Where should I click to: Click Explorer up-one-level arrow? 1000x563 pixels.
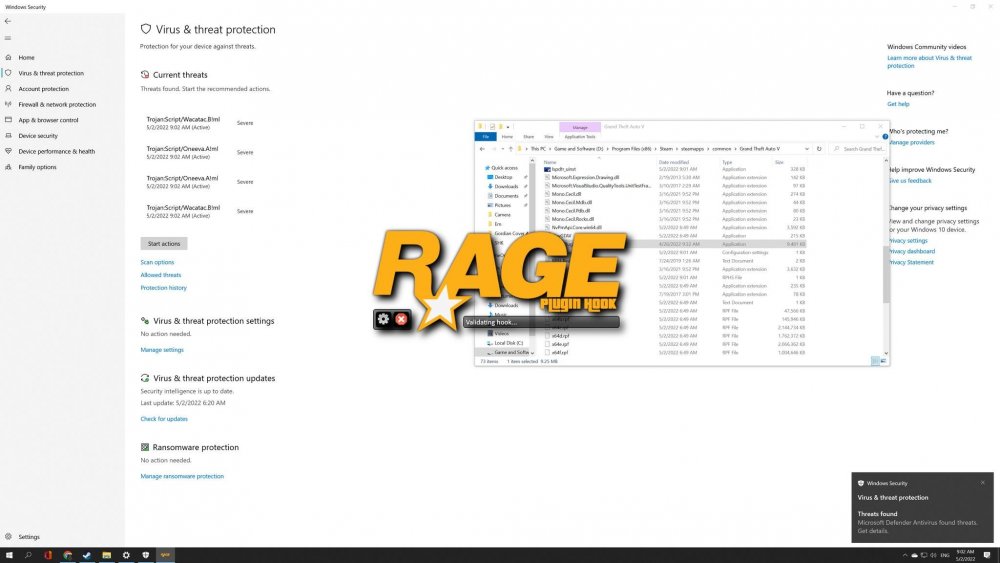click(511, 149)
